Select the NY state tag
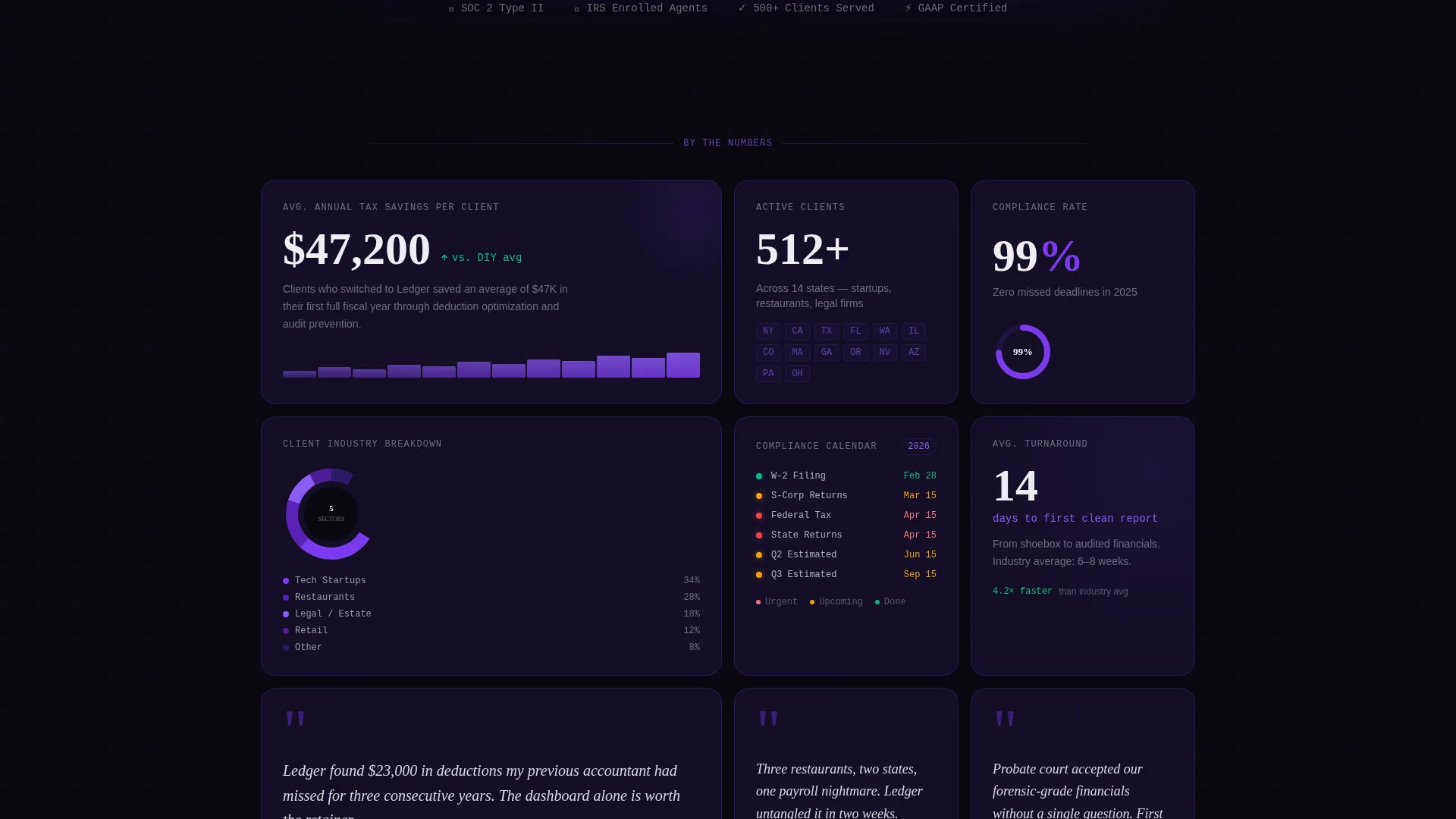The height and width of the screenshot is (819, 1456). pos(768,331)
